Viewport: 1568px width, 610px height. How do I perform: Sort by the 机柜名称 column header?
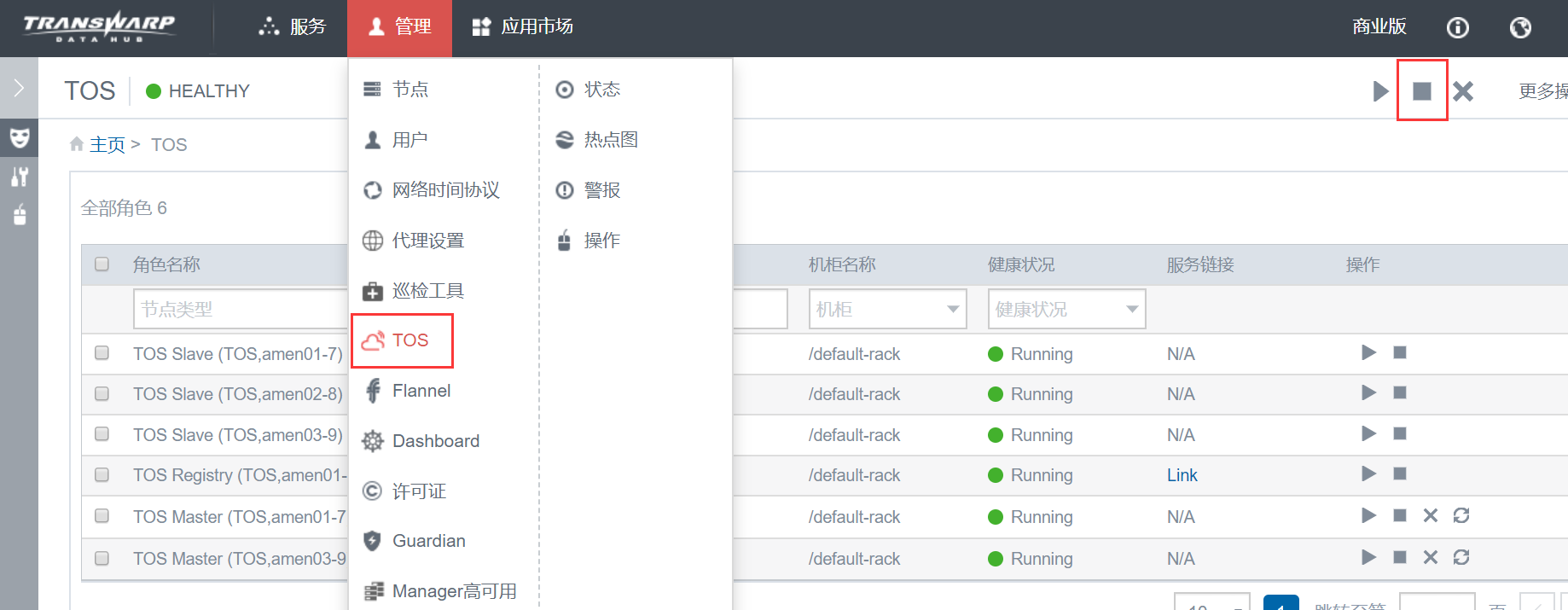pyautogui.click(x=842, y=264)
